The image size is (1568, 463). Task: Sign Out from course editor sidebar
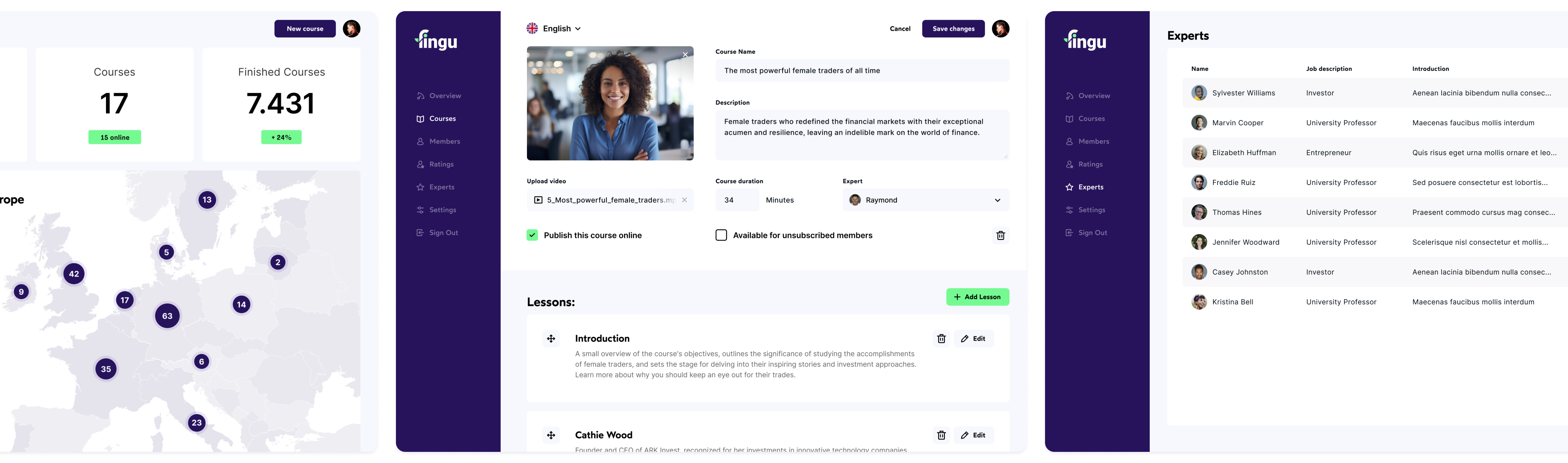coord(437,233)
